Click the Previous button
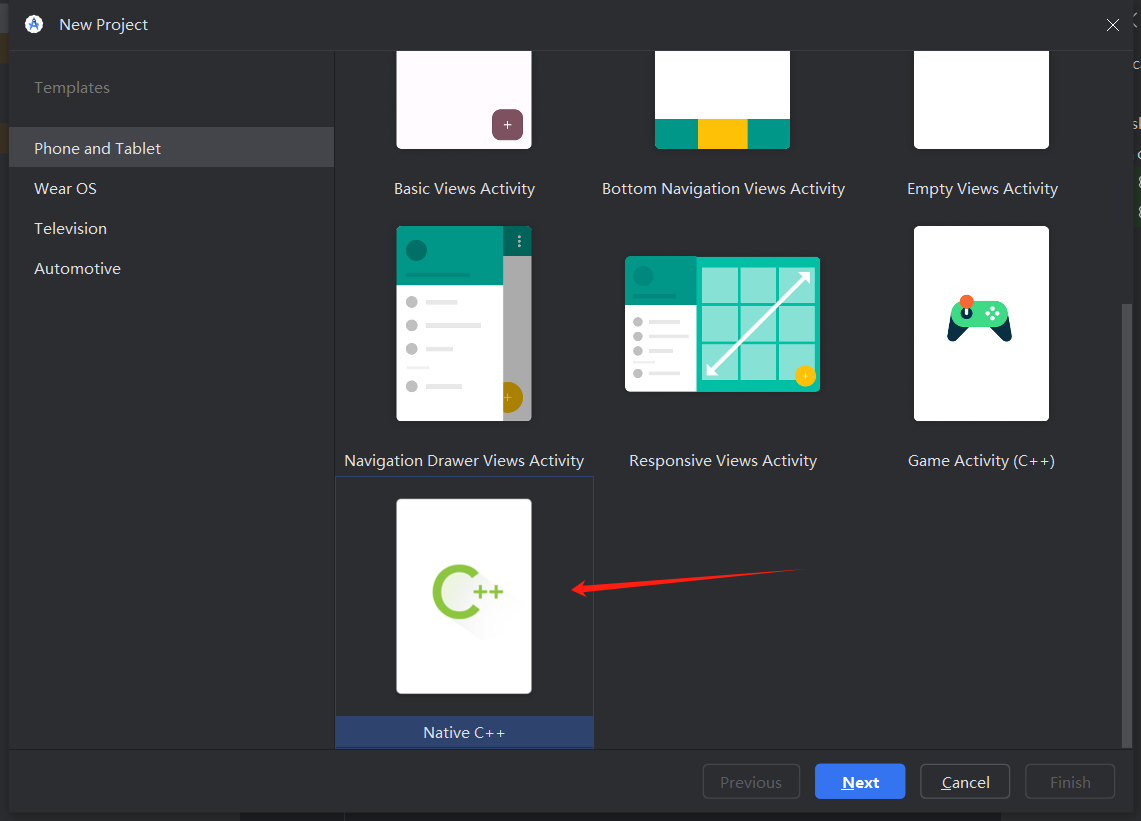This screenshot has height=821, width=1141. pyautogui.click(x=751, y=782)
